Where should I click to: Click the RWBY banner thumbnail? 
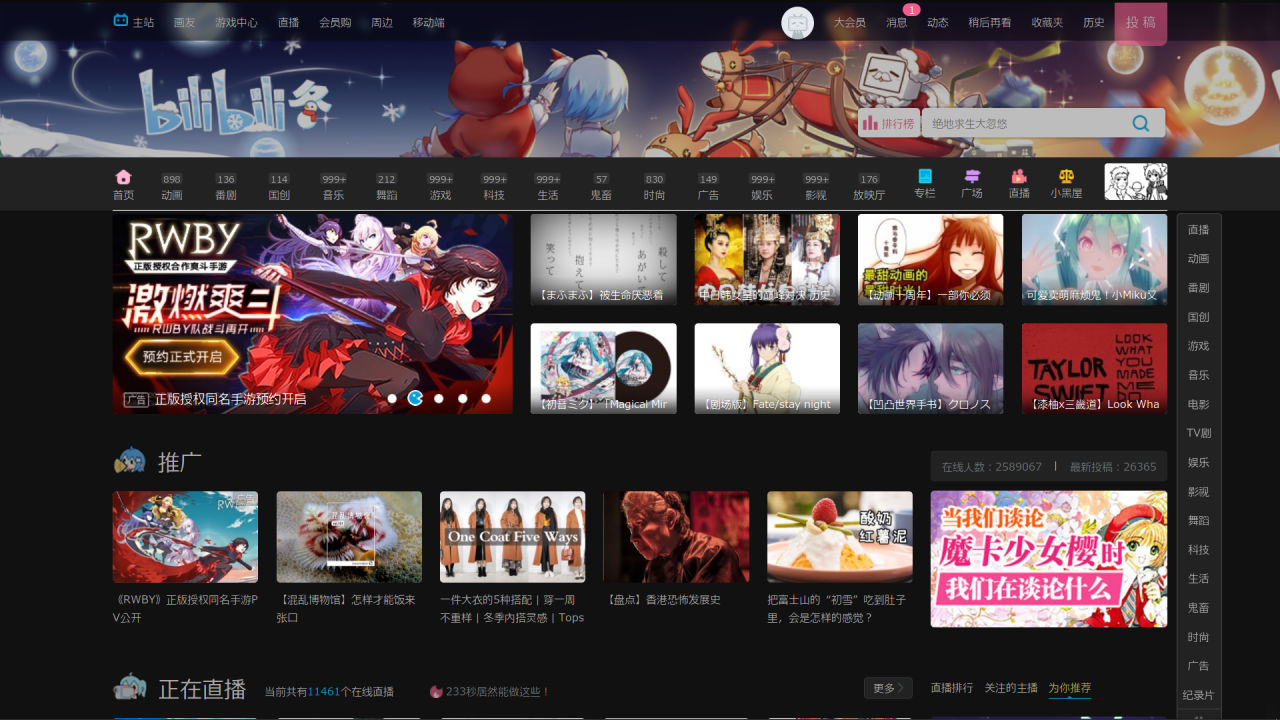[x=313, y=311]
